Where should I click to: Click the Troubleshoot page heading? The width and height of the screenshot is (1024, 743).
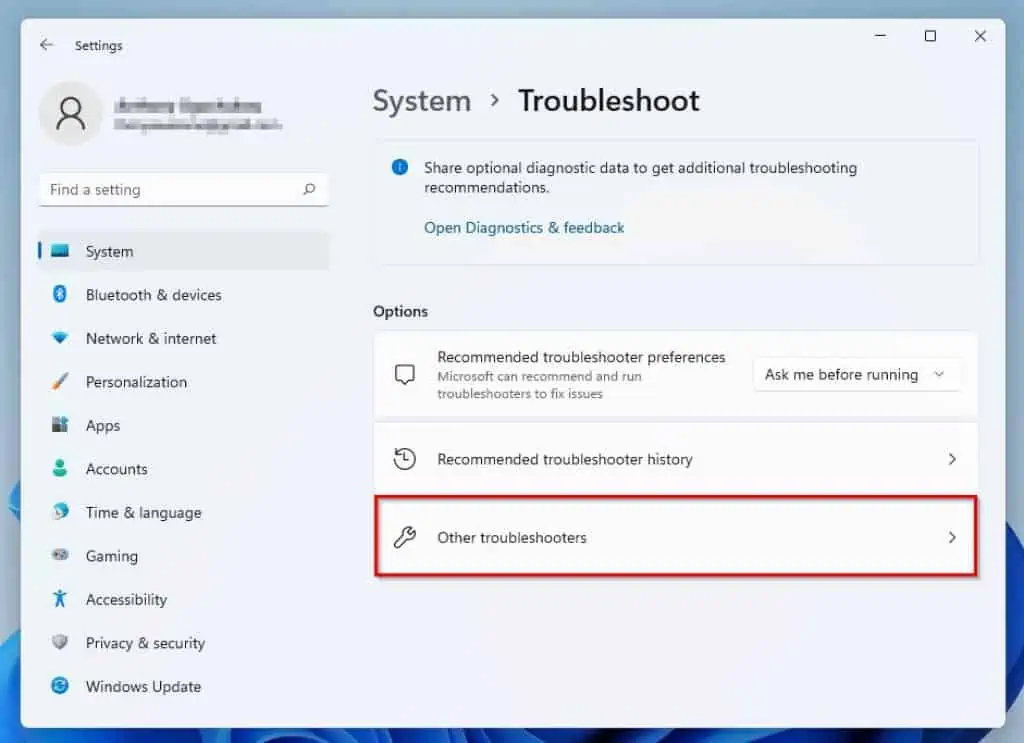point(609,101)
